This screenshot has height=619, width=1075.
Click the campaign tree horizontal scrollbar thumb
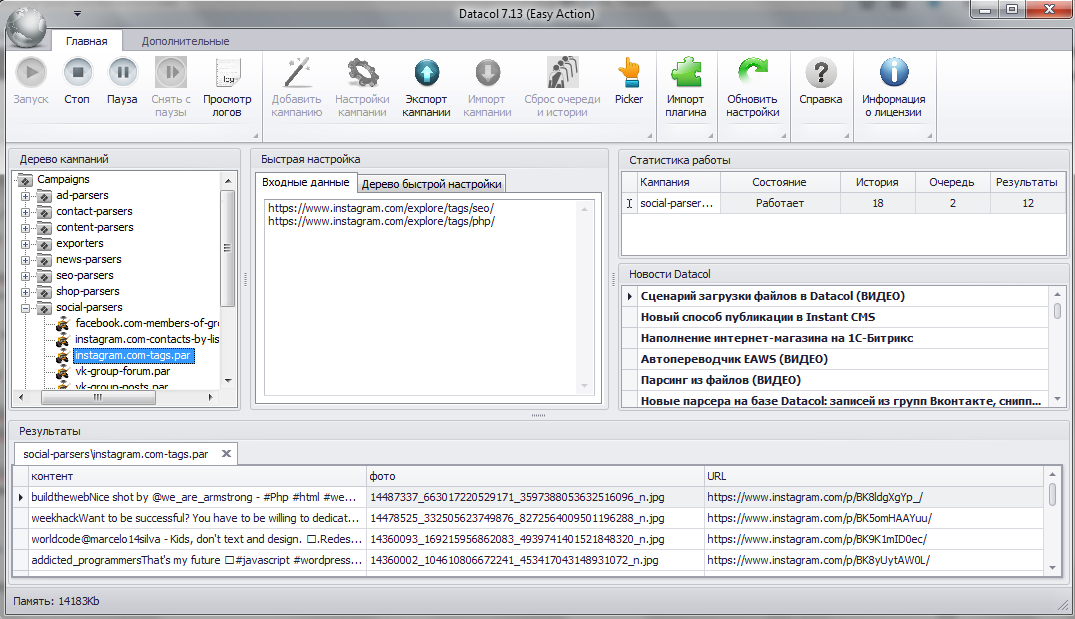97,397
